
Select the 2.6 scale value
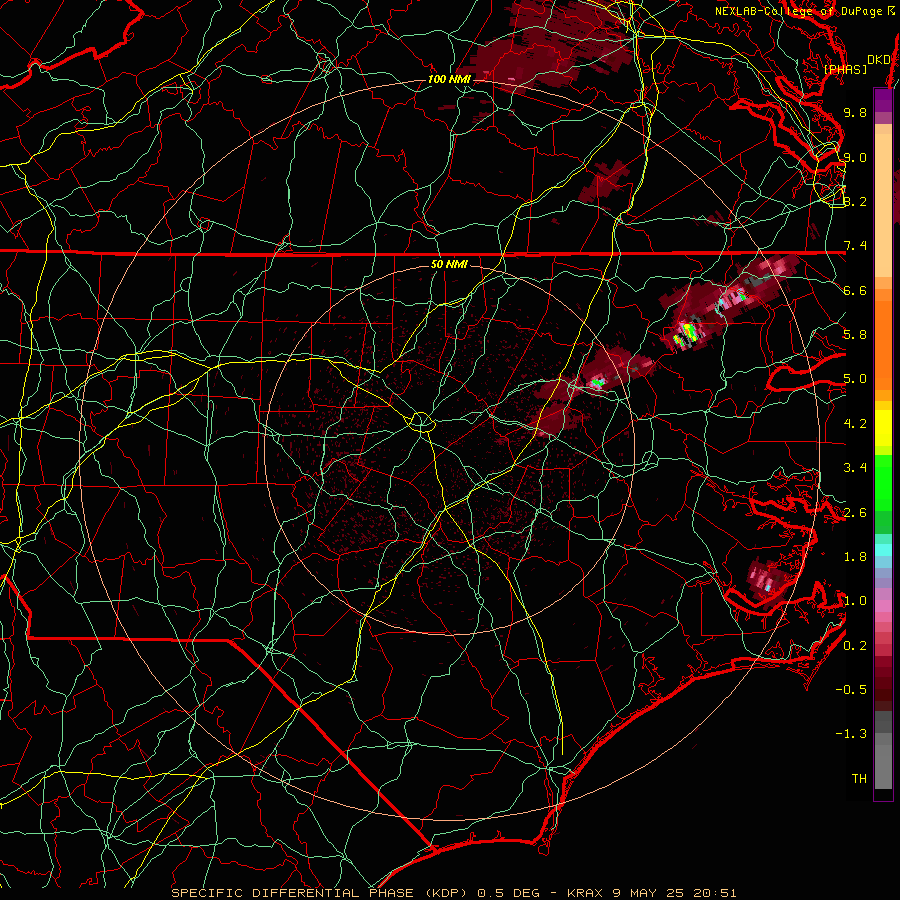click(x=855, y=513)
